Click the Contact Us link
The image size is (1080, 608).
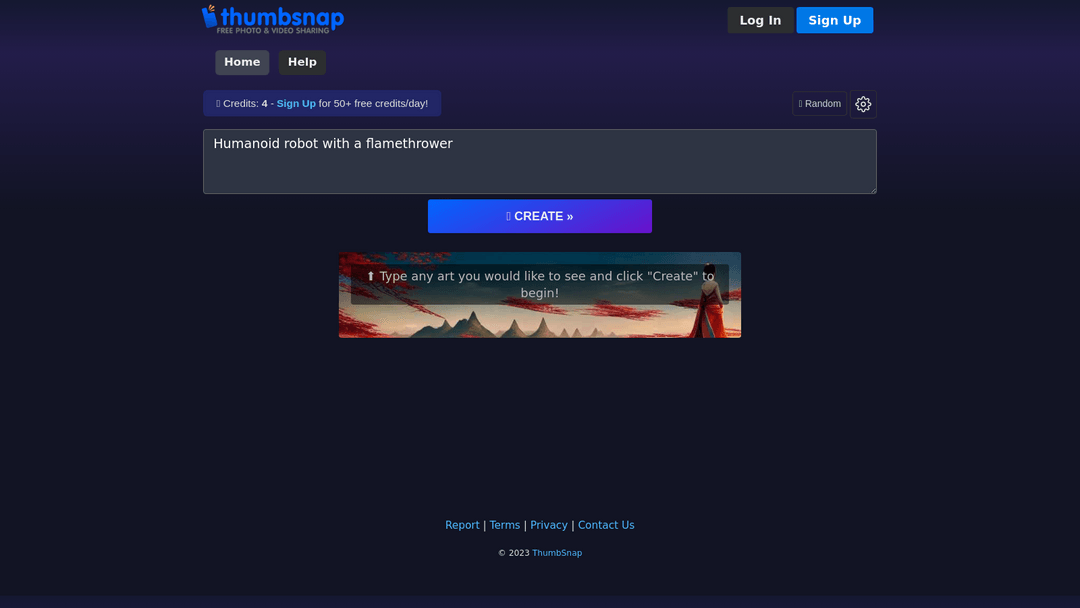coord(606,525)
